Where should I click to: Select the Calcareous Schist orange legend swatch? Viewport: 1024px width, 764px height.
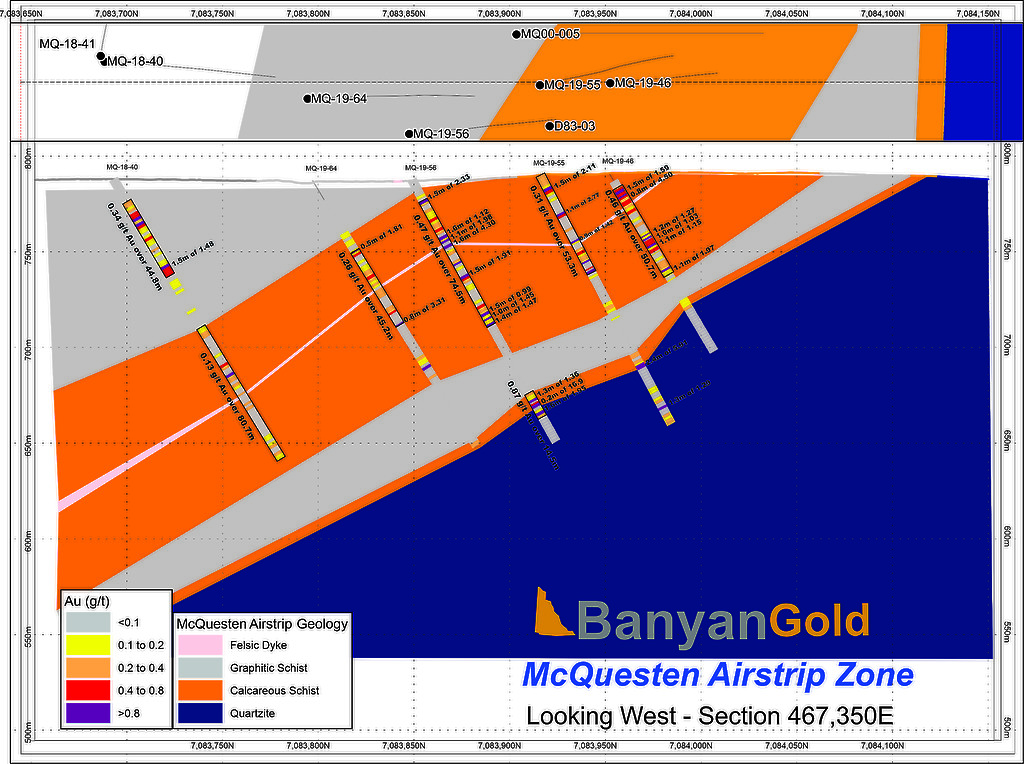pos(199,690)
